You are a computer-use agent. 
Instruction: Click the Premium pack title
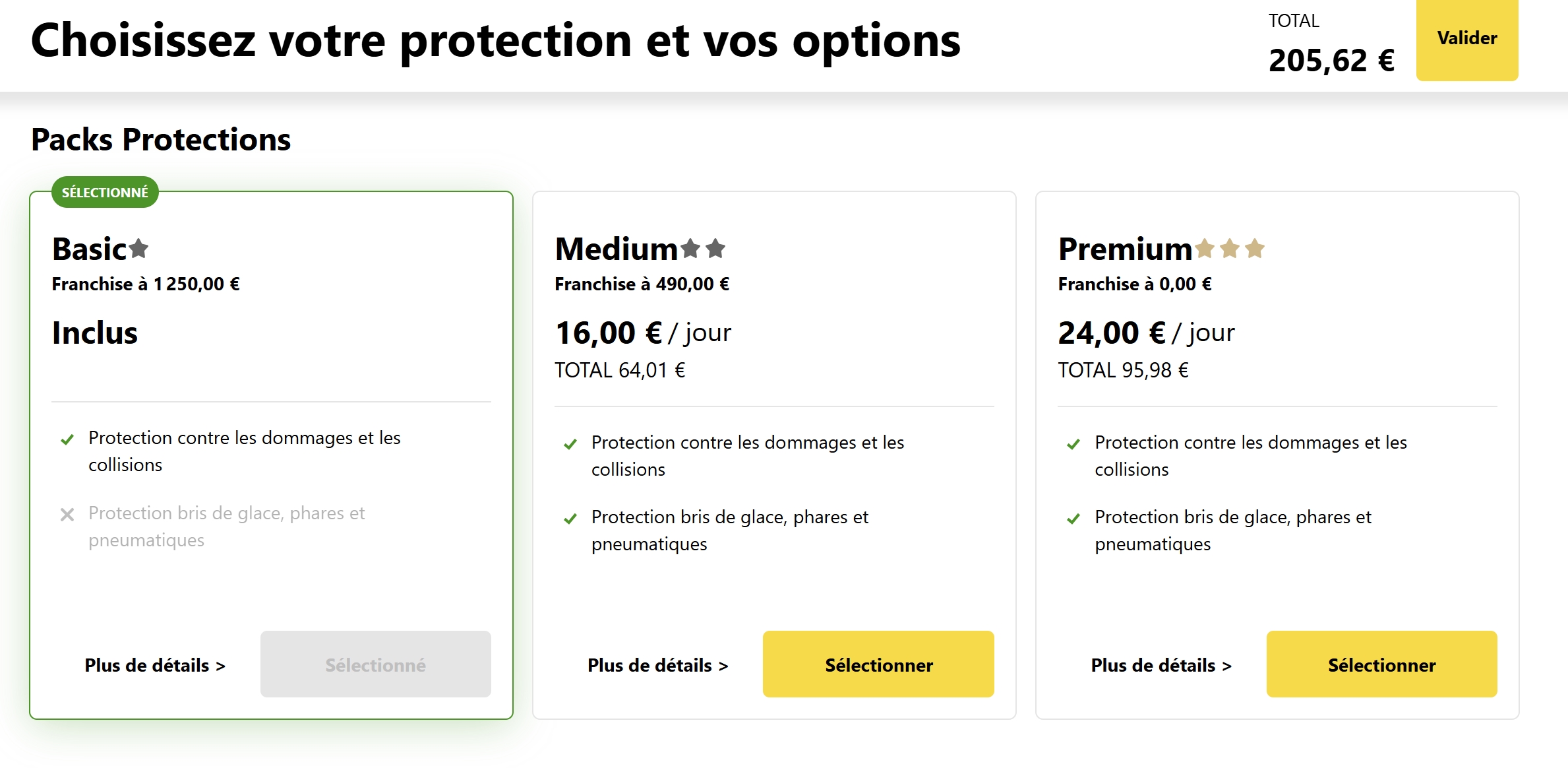coord(1125,249)
